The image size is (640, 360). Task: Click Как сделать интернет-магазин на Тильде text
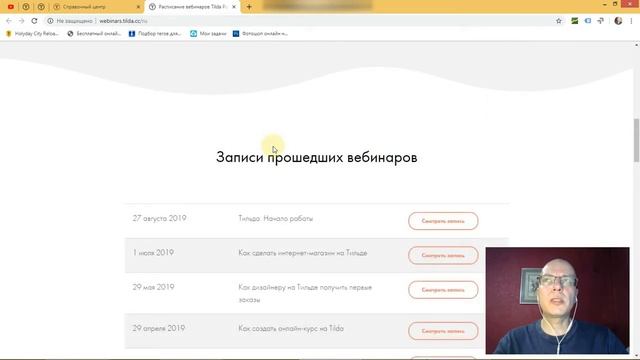tap(303, 253)
